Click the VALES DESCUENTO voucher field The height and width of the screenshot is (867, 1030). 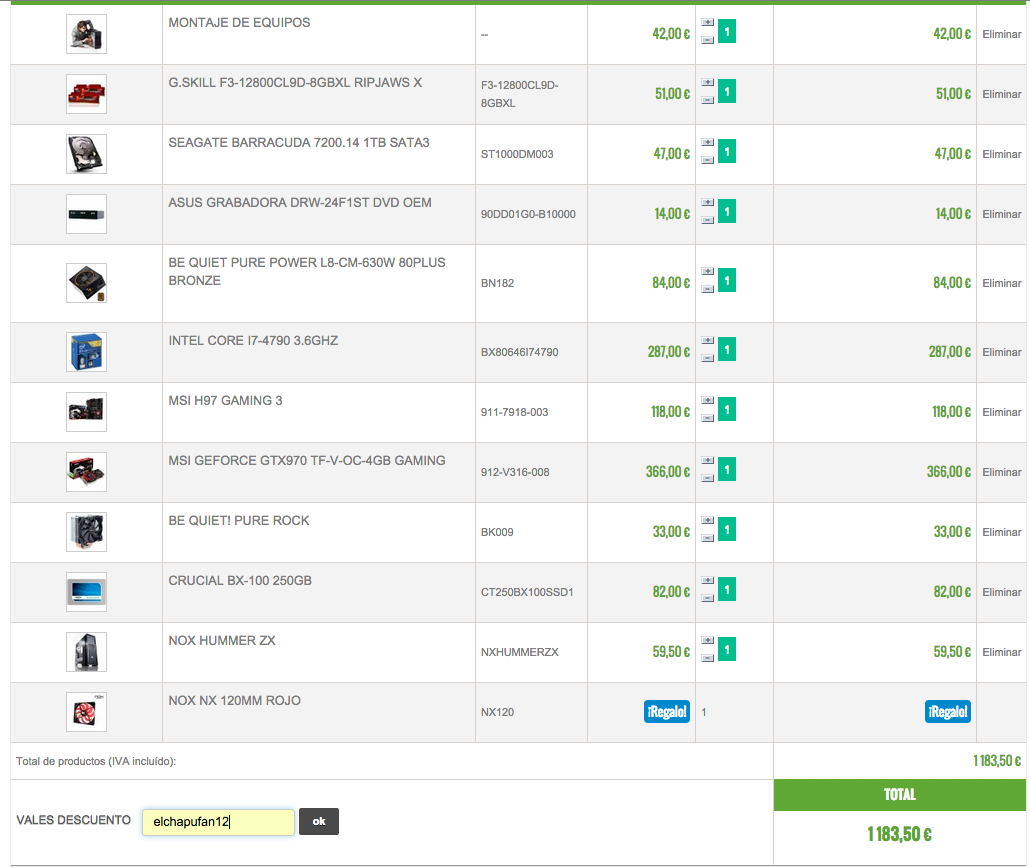click(218, 822)
